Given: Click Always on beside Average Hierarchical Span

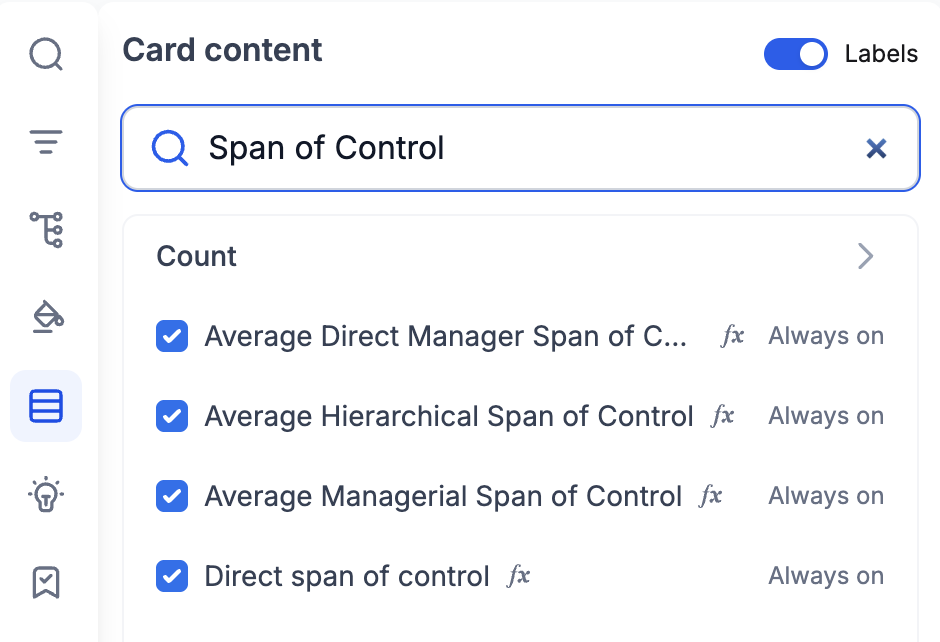Looking at the screenshot, I should point(825,417).
